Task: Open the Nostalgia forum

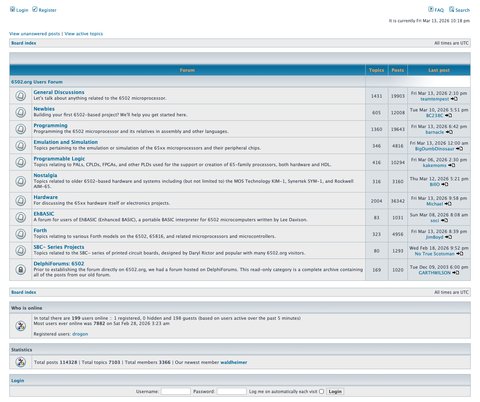Action: click(x=45, y=175)
